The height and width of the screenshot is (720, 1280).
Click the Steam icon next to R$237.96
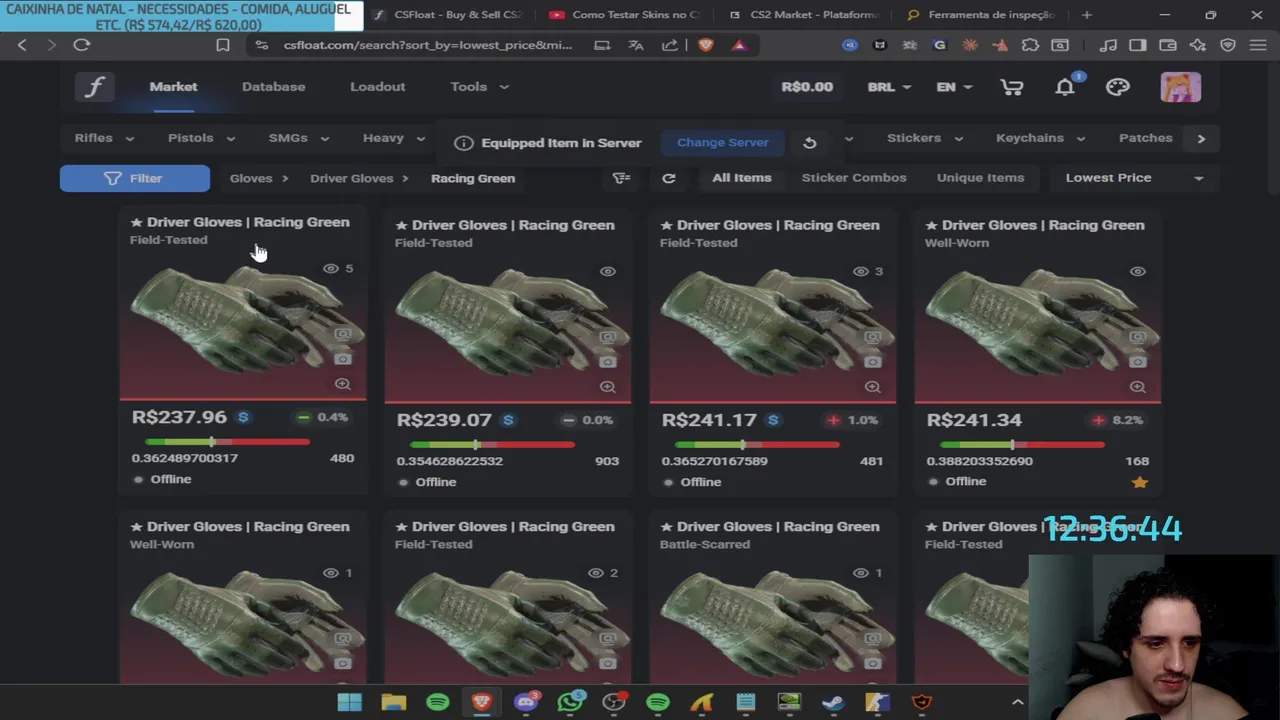click(x=243, y=417)
